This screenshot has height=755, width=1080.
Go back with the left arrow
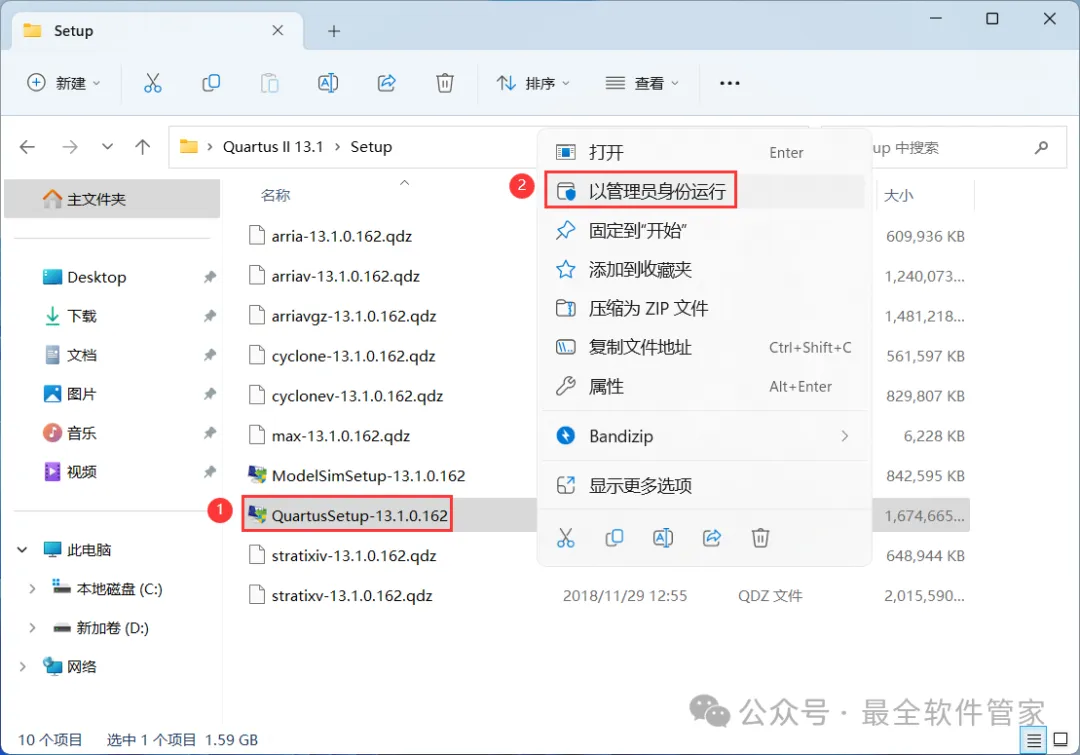point(28,147)
